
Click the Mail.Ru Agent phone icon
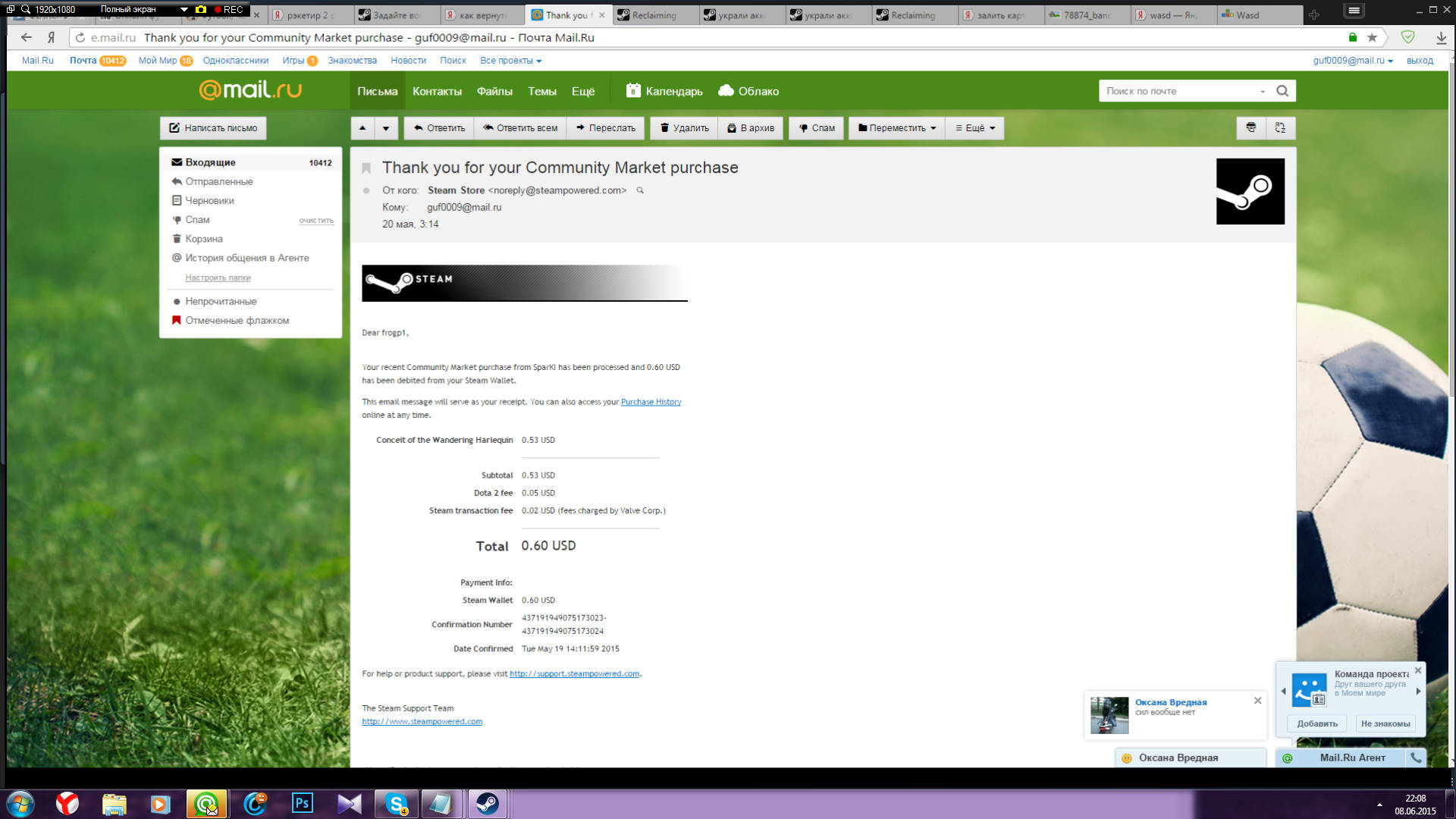click(1415, 758)
